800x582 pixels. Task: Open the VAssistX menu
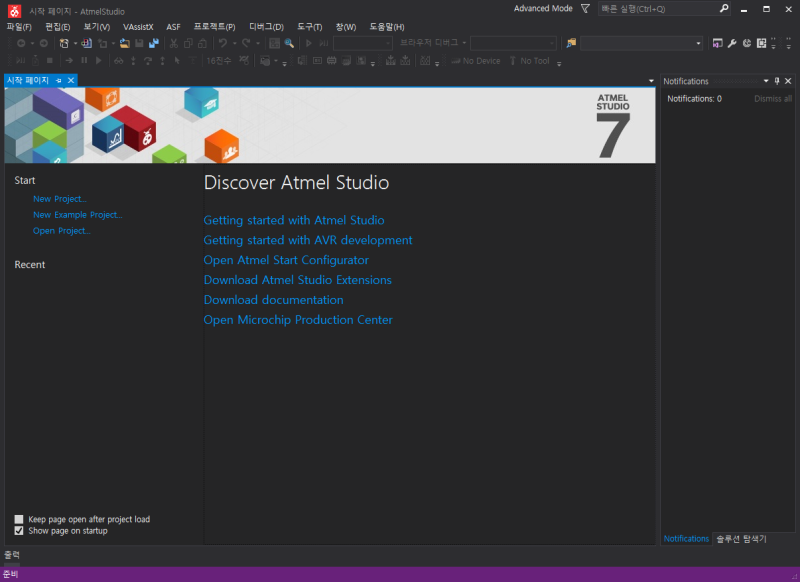(x=138, y=27)
